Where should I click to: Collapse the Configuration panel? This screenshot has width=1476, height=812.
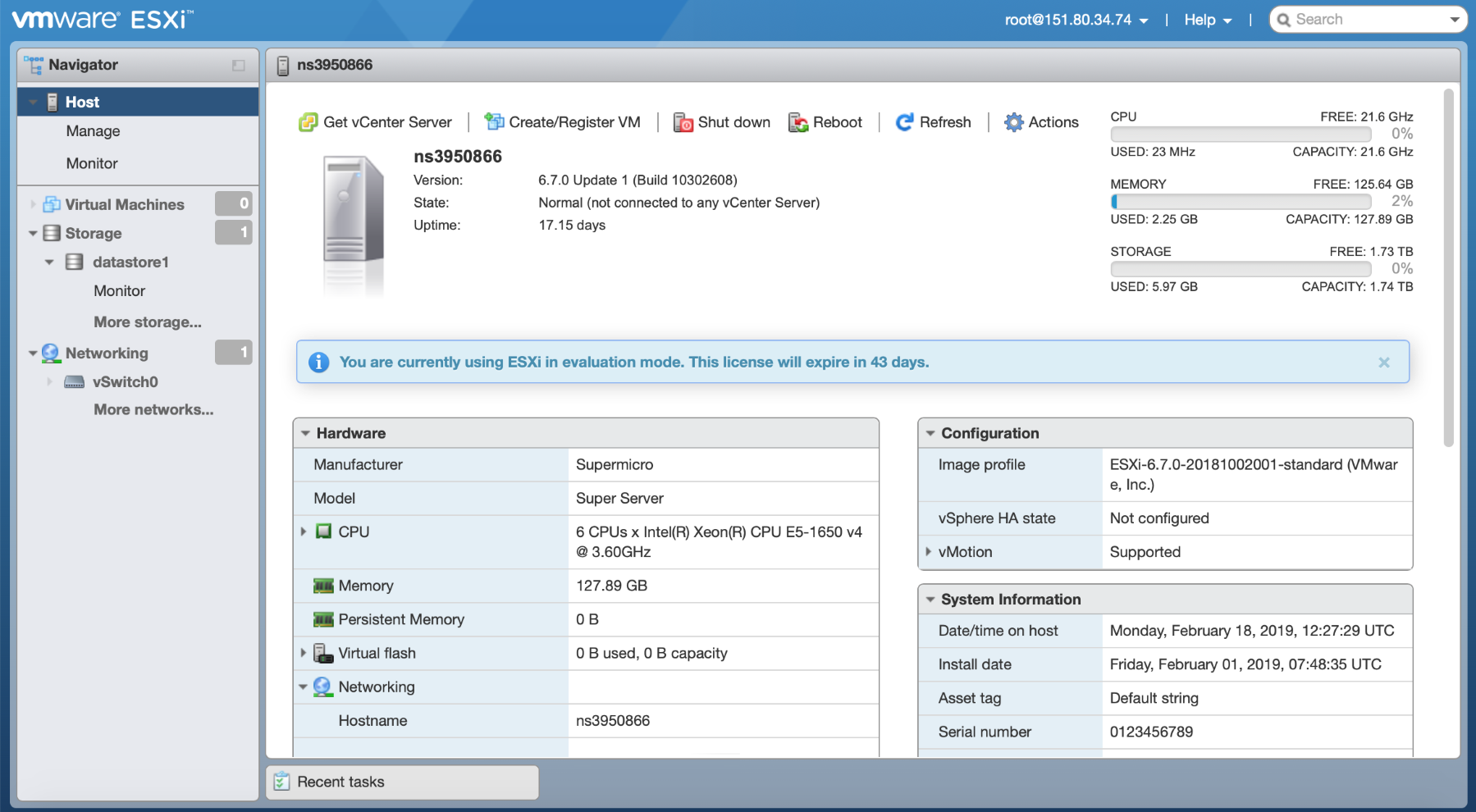pos(930,433)
